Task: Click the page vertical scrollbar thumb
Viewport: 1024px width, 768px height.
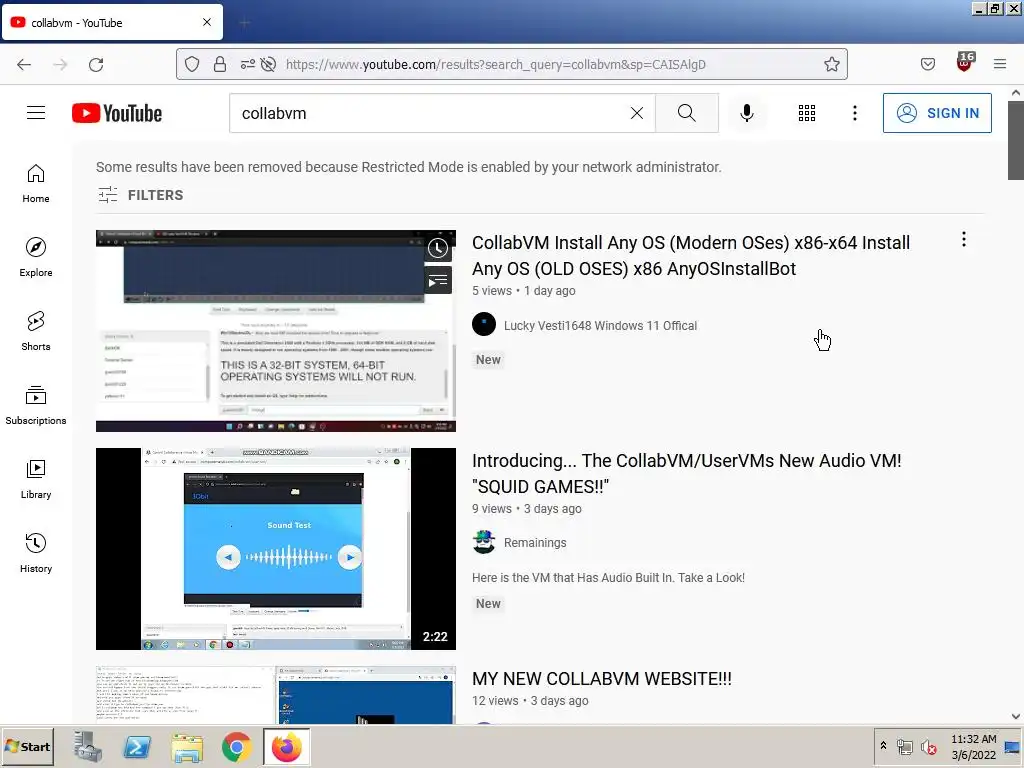Action: (x=1016, y=140)
